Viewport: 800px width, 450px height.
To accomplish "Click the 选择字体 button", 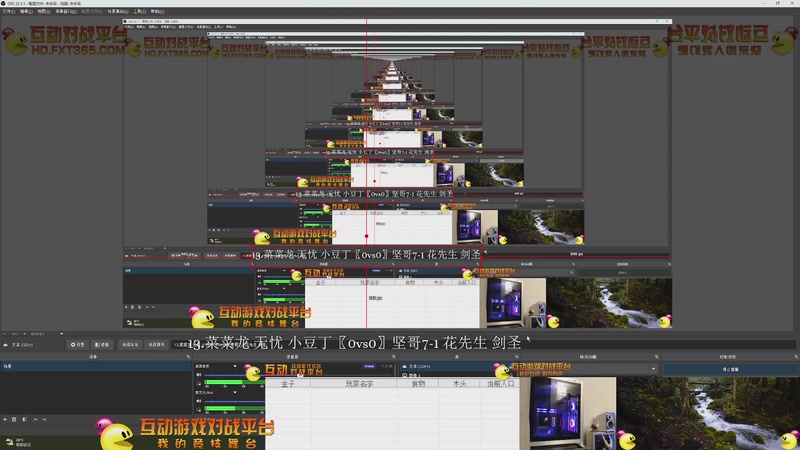I will coord(130,345).
